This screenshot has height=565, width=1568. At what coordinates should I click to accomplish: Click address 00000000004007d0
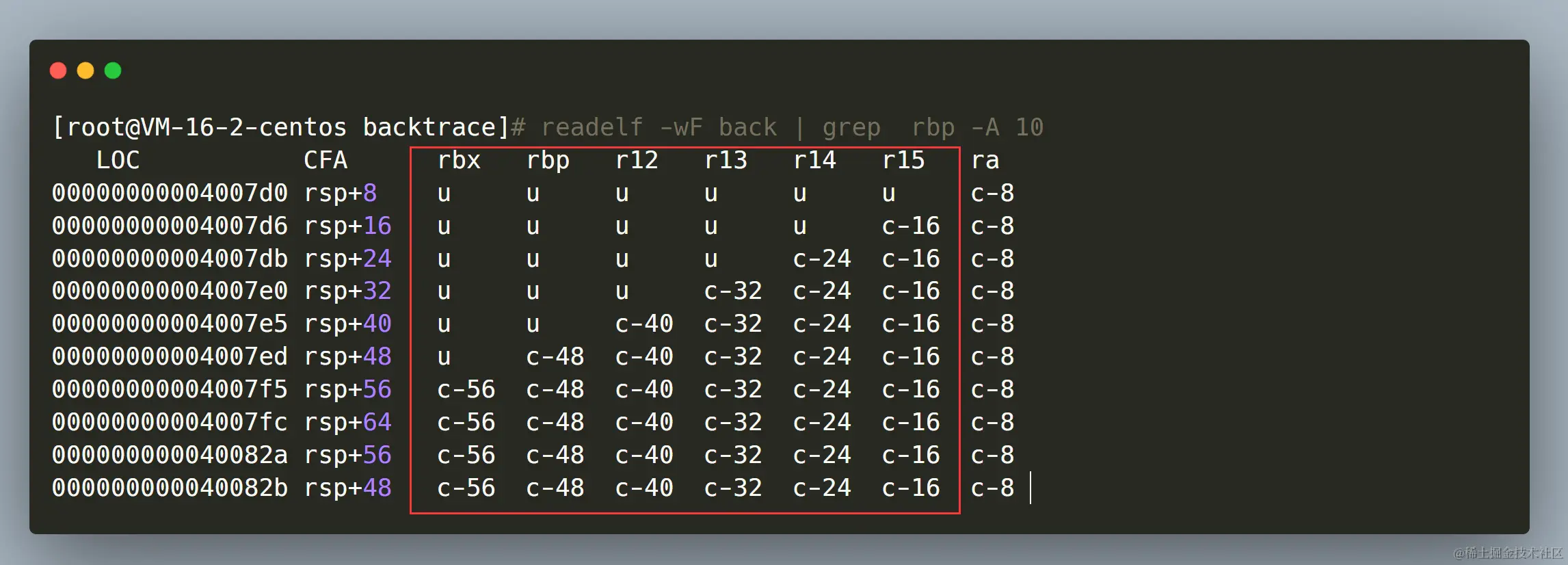coord(170,193)
